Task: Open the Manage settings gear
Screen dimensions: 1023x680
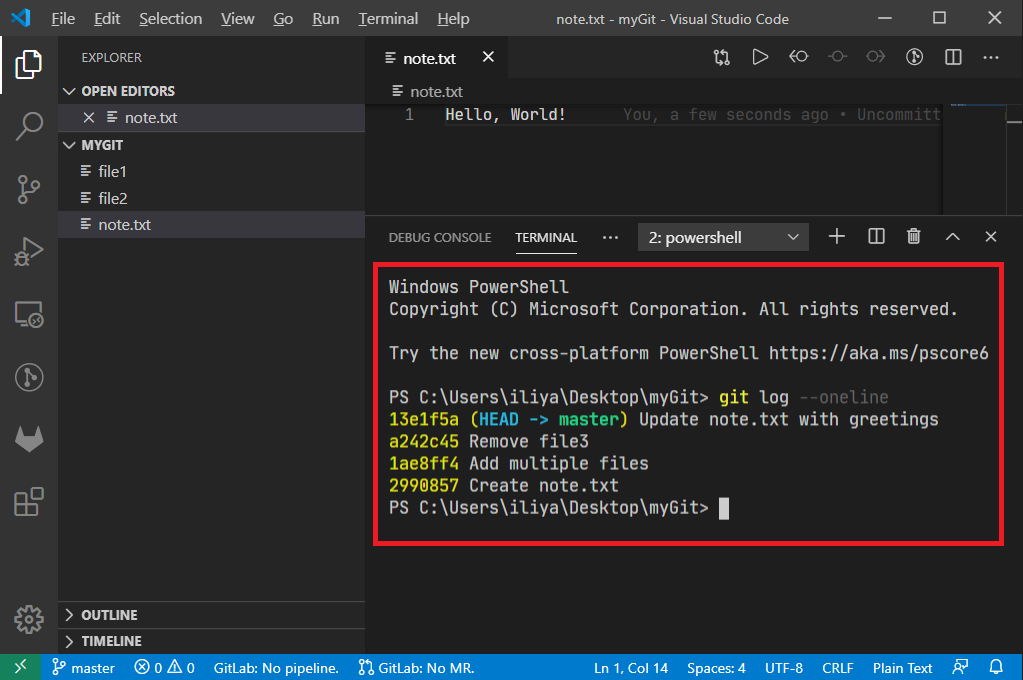Action: [29, 619]
